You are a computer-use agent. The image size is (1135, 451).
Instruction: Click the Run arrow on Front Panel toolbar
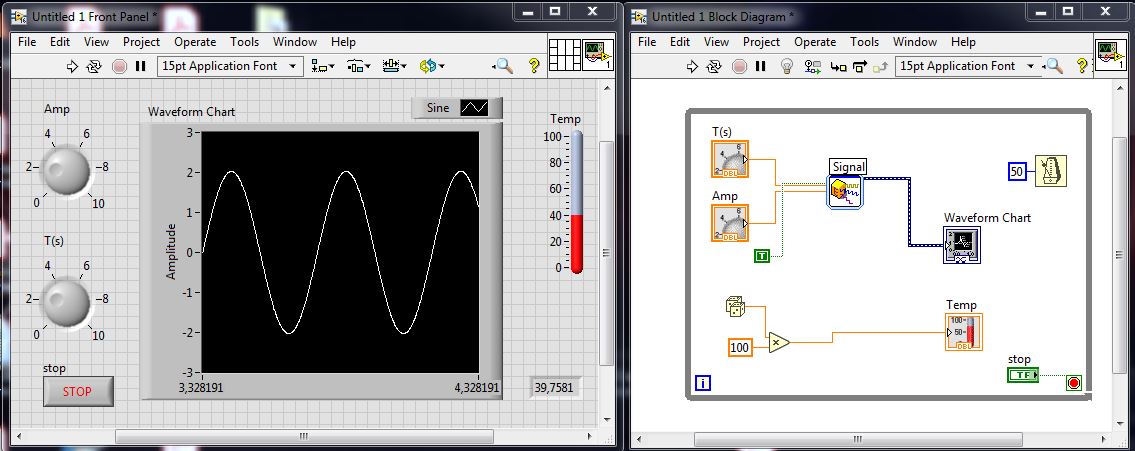(72, 66)
